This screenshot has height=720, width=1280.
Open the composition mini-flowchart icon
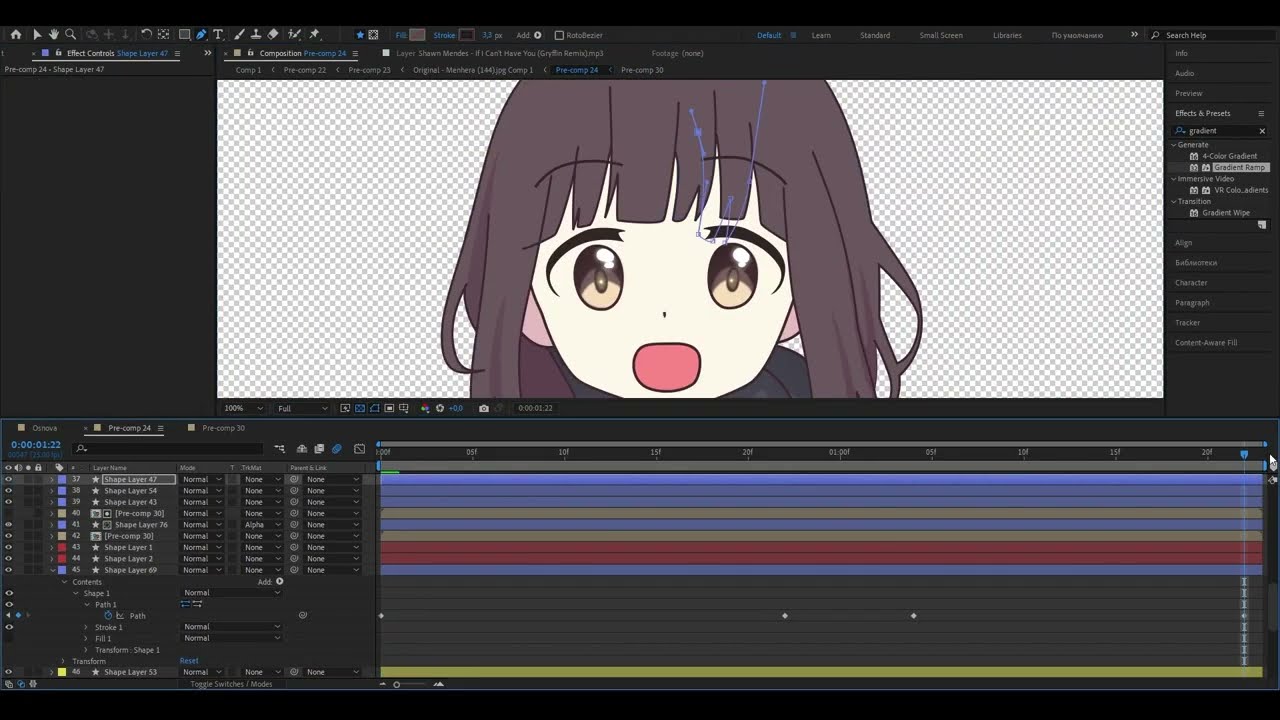279,449
